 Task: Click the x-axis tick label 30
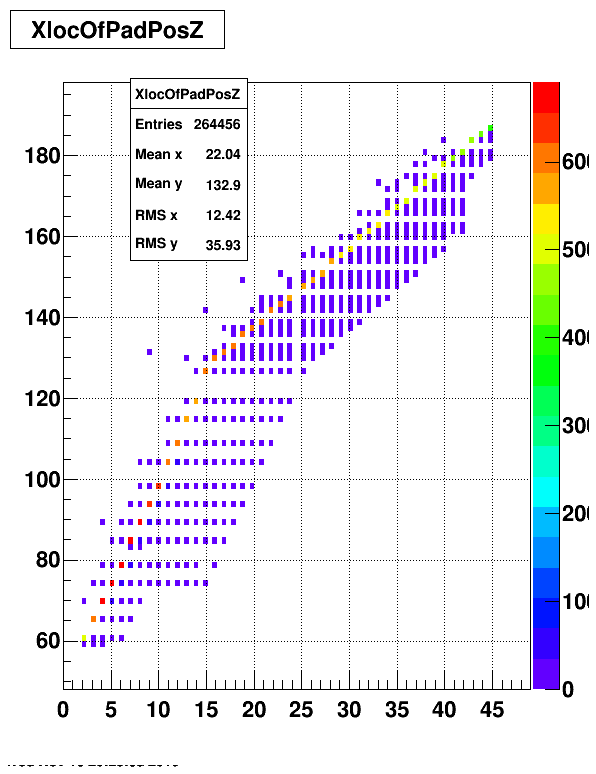(349, 710)
